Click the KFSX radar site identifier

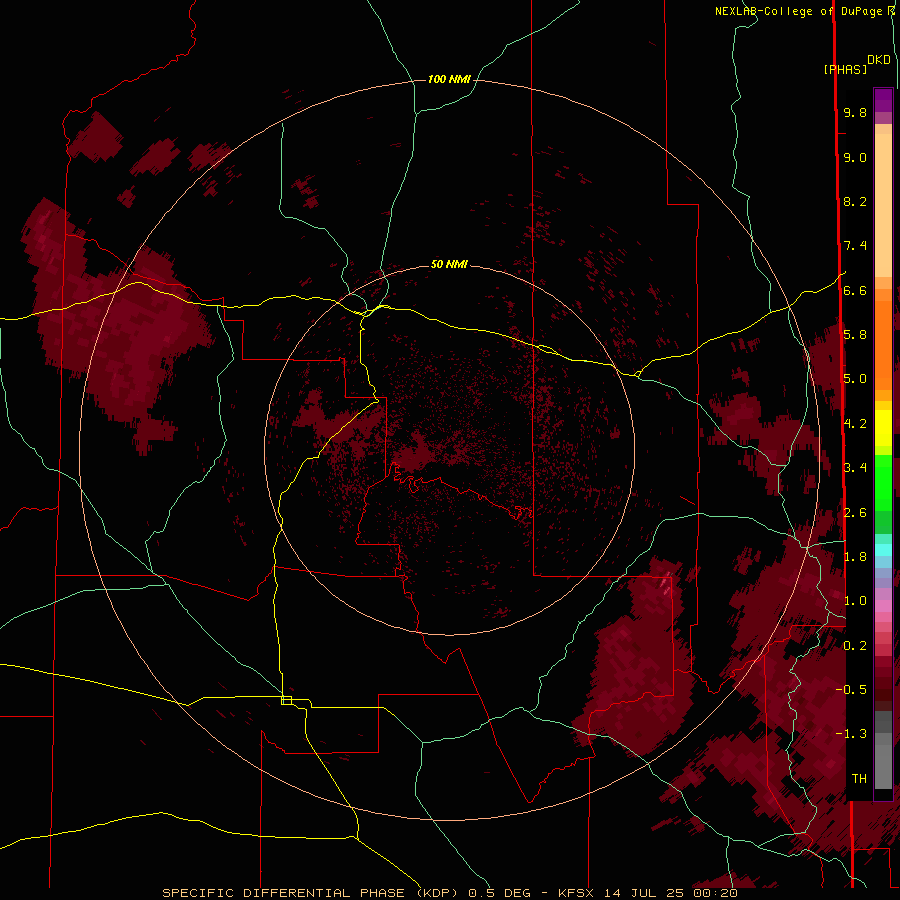tap(577, 893)
